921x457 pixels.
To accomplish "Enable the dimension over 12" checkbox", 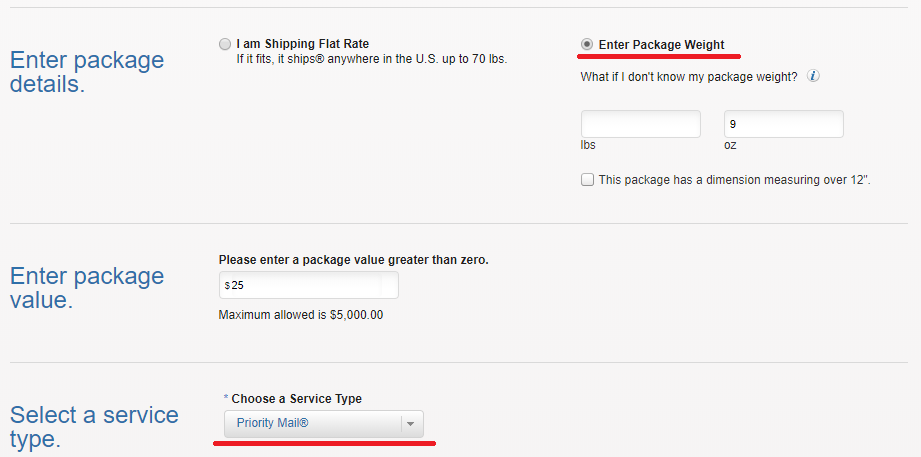I will (587, 180).
